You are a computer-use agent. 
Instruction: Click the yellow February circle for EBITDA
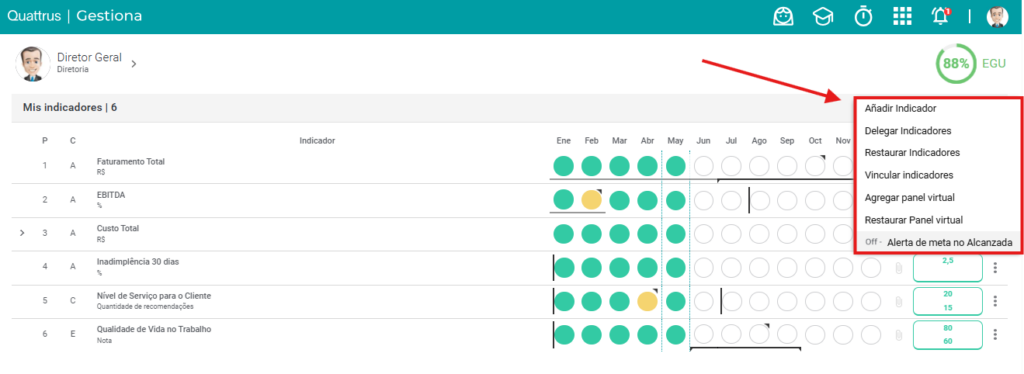(592, 200)
